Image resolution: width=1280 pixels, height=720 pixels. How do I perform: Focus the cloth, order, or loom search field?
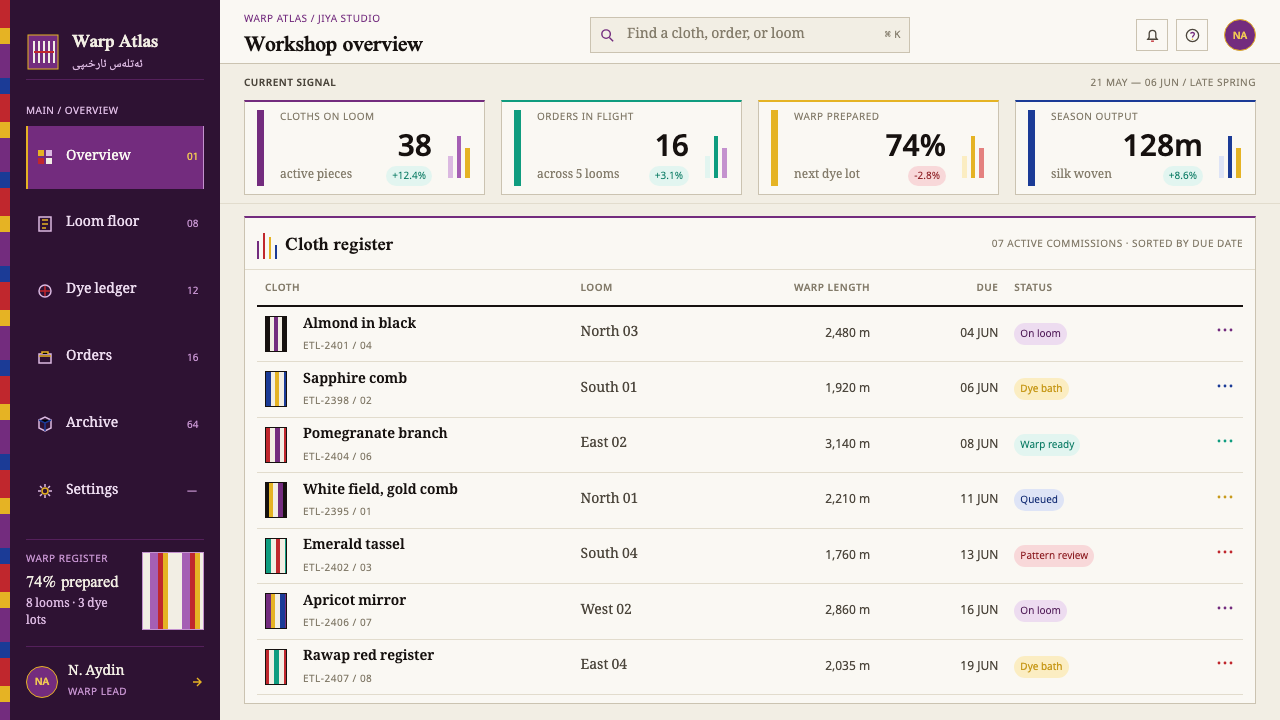750,35
